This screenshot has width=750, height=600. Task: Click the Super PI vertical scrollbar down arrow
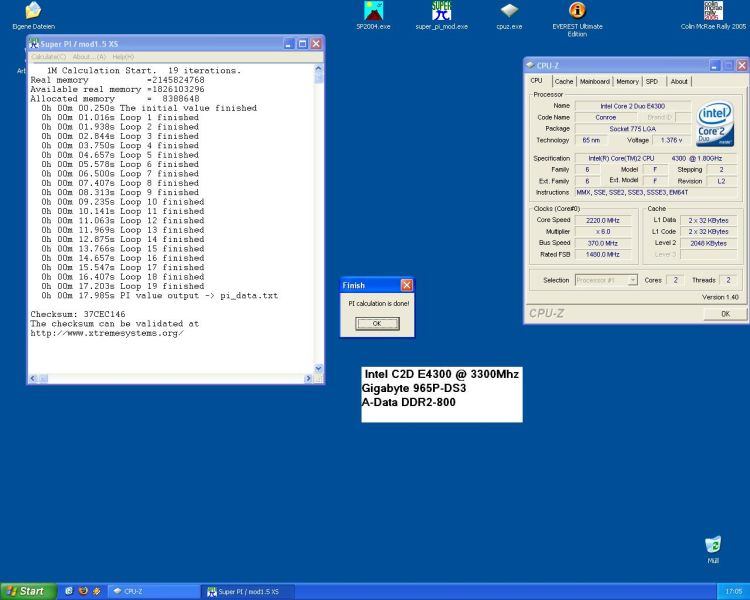point(319,368)
